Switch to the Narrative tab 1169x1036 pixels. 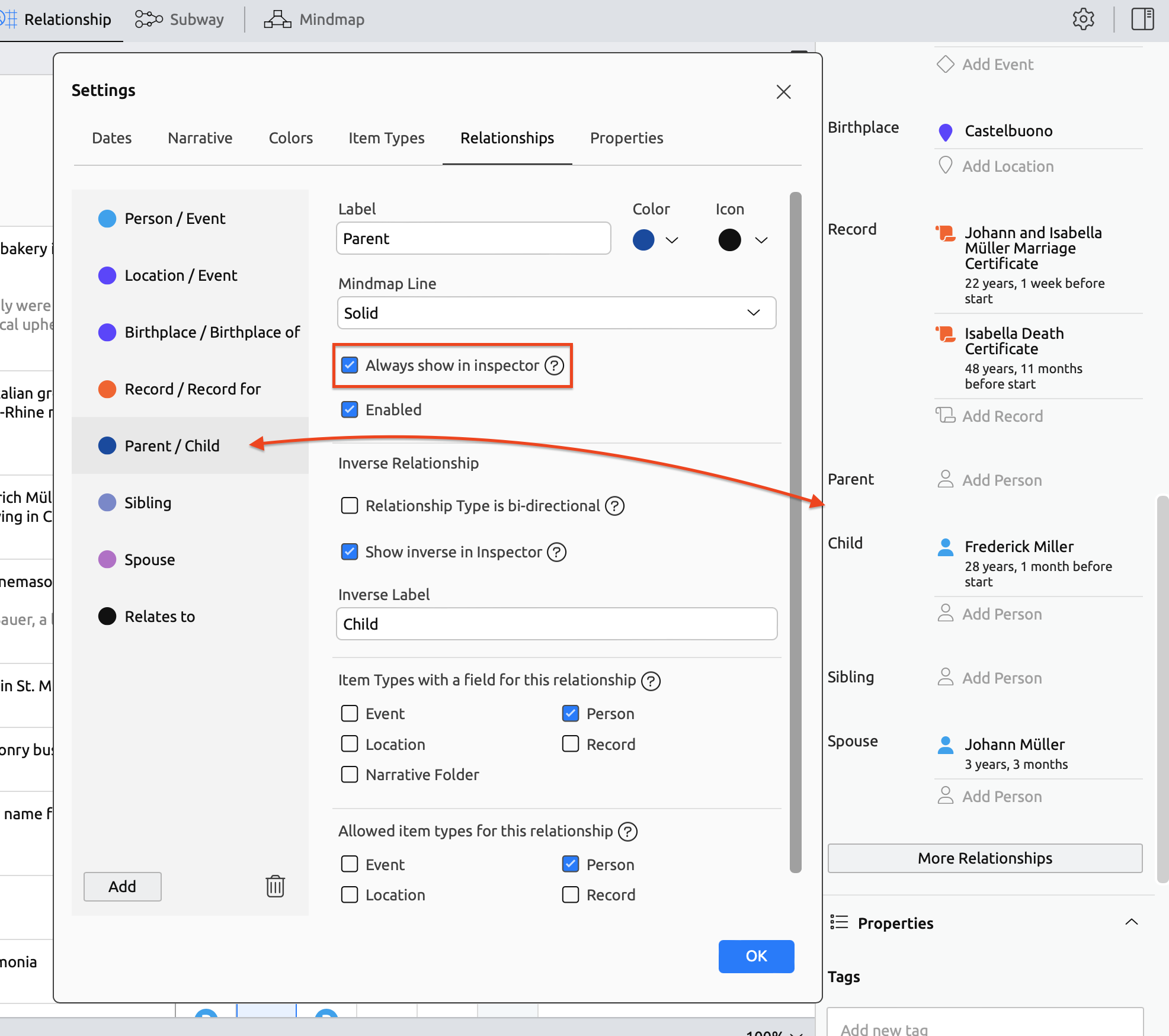[200, 138]
